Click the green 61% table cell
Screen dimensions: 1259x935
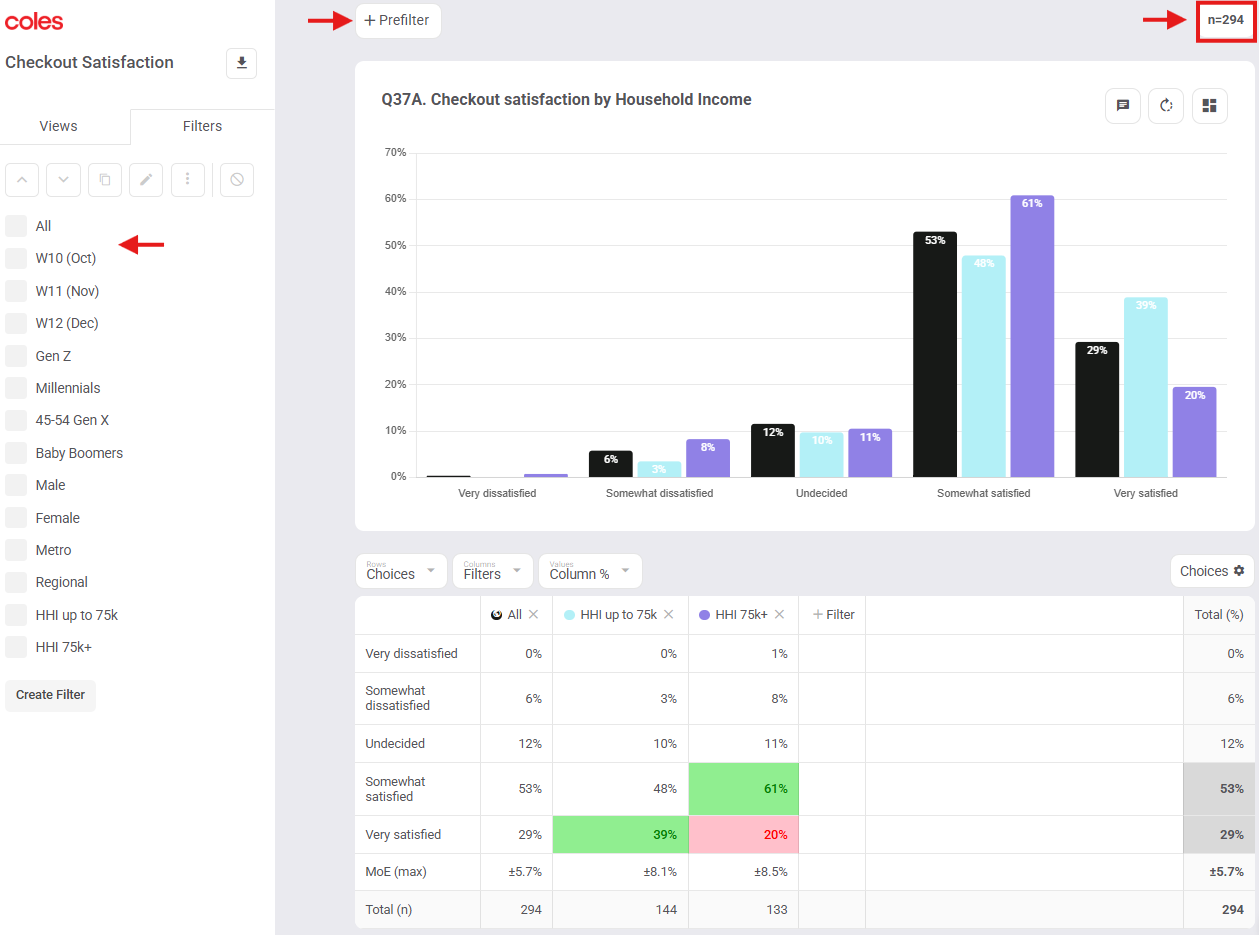click(744, 789)
